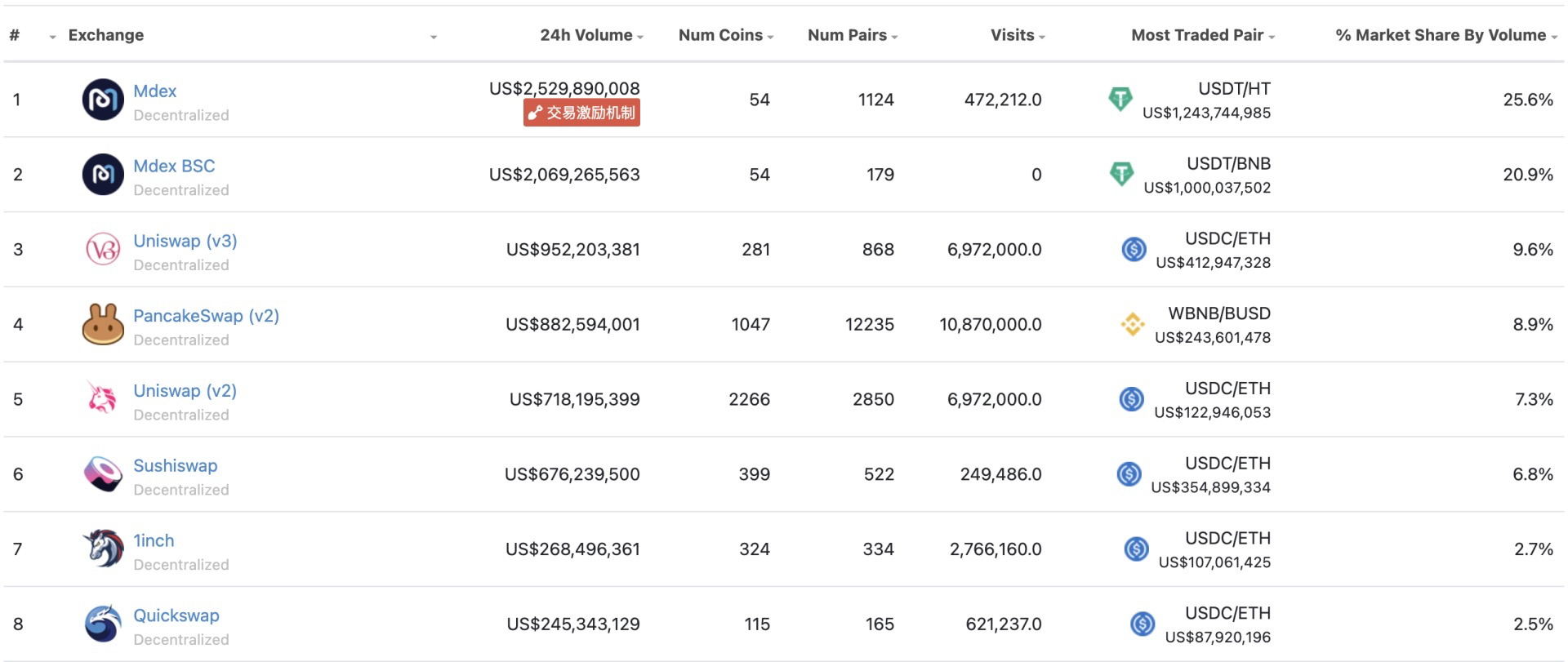Click USDC icon in Quickswap row
This screenshot has height=662, width=1568.
1143,624
